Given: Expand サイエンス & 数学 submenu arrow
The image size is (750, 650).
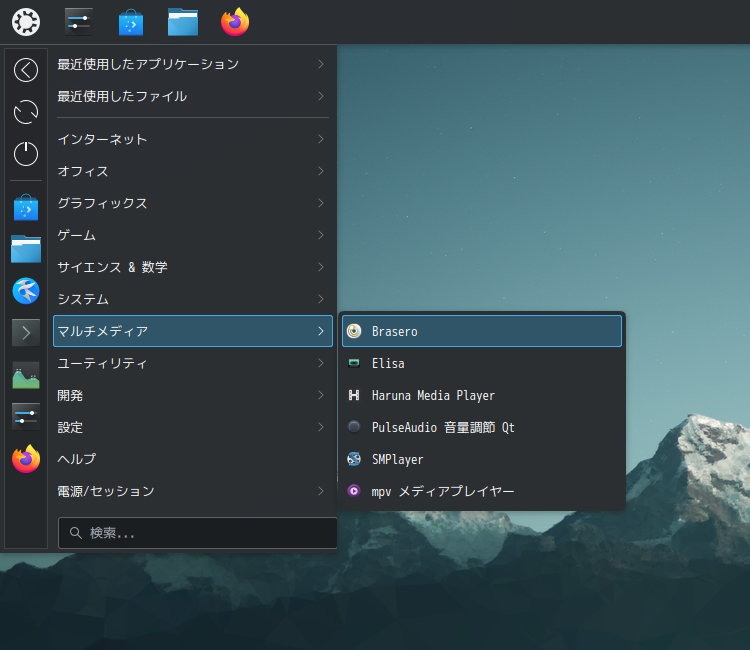Looking at the screenshot, I should (321, 267).
